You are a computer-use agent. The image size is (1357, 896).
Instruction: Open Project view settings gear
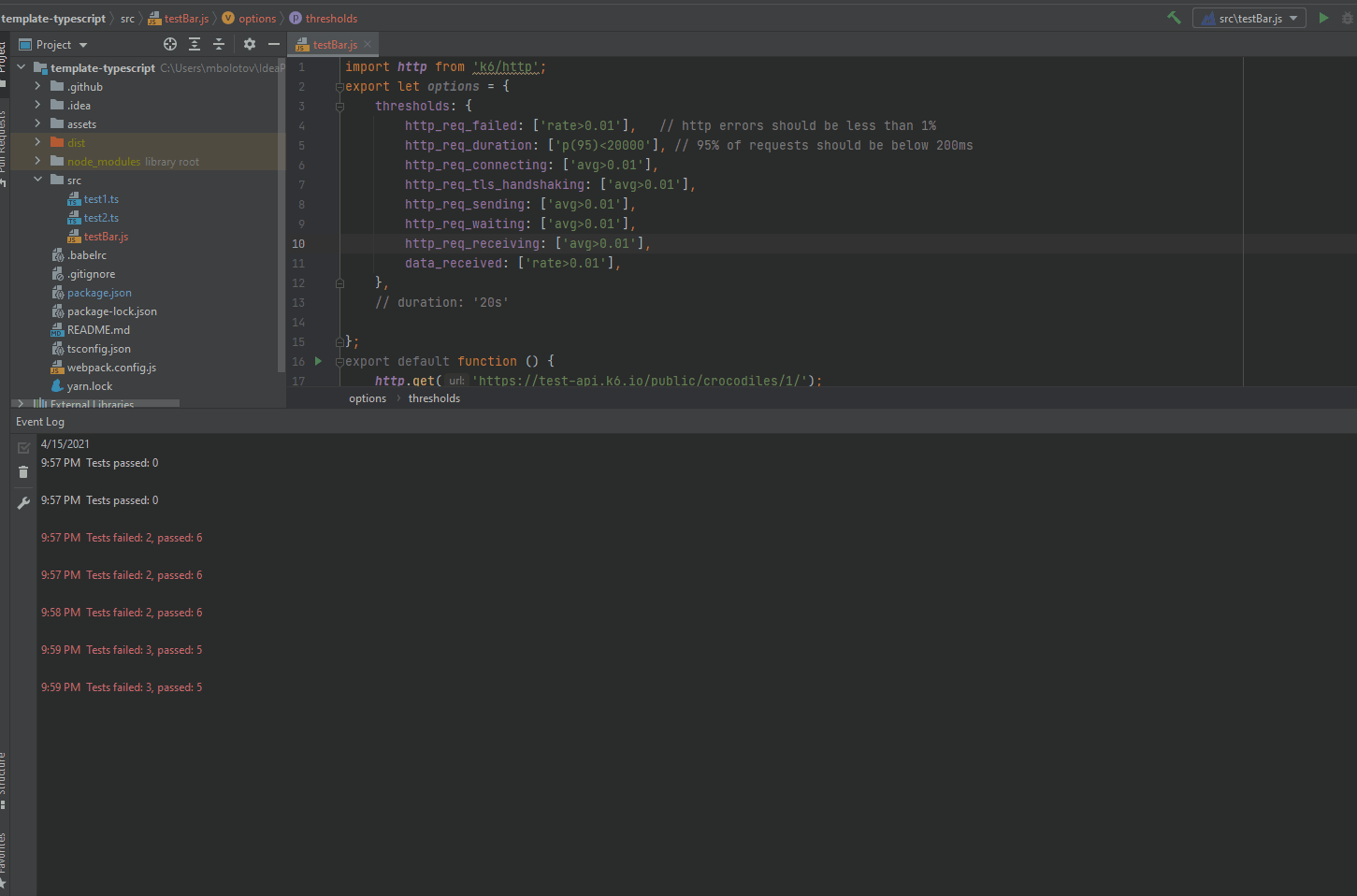click(x=249, y=44)
